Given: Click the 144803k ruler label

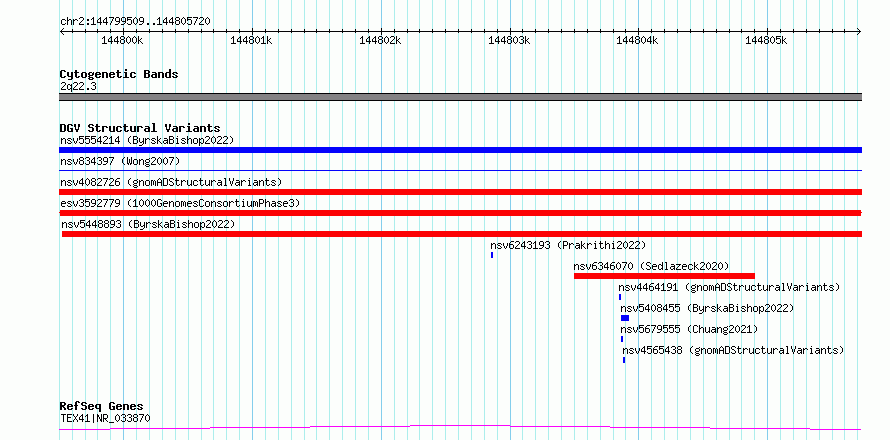Looking at the screenshot, I should point(509,40).
